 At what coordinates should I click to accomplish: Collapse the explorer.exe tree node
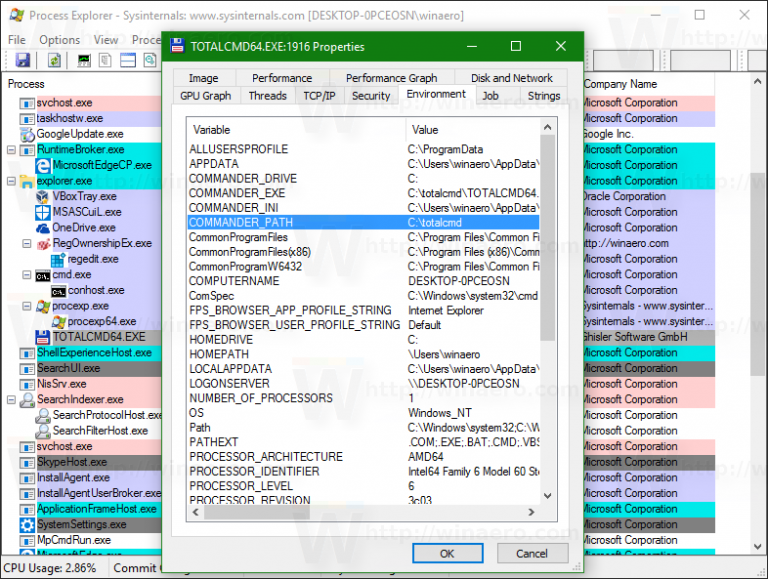11,181
